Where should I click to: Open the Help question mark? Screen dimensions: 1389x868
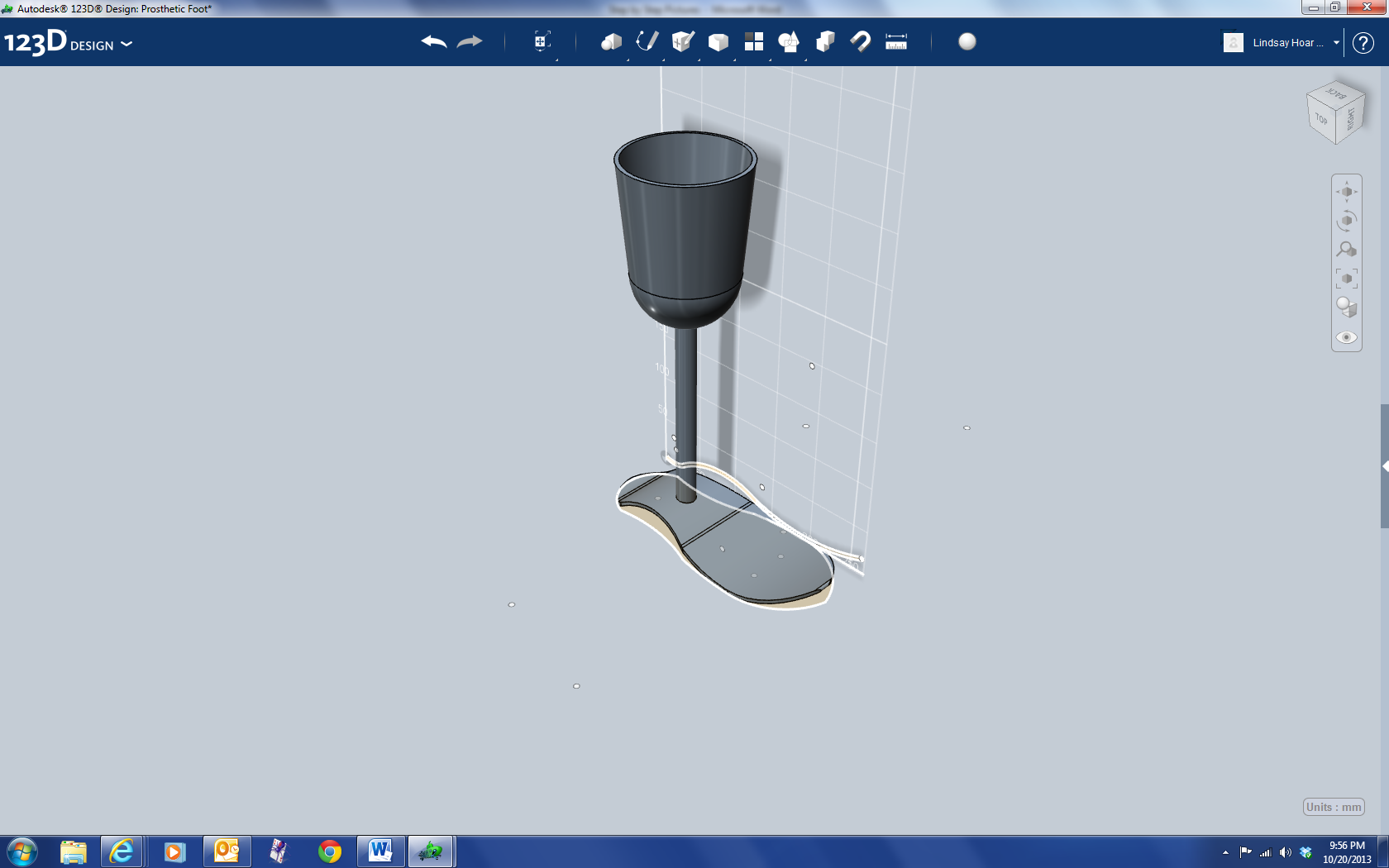click(x=1363, y=43)
